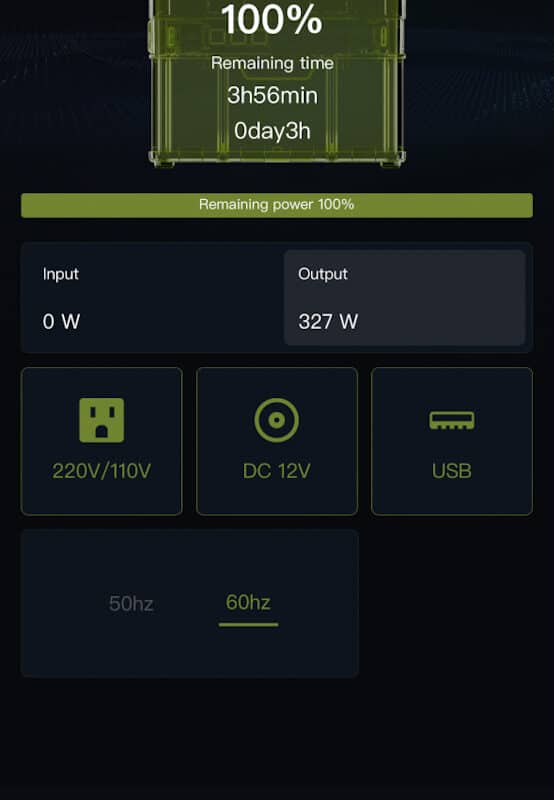
Task: Tap the AC outlet socket icon
Action: [x=102, y=420]
